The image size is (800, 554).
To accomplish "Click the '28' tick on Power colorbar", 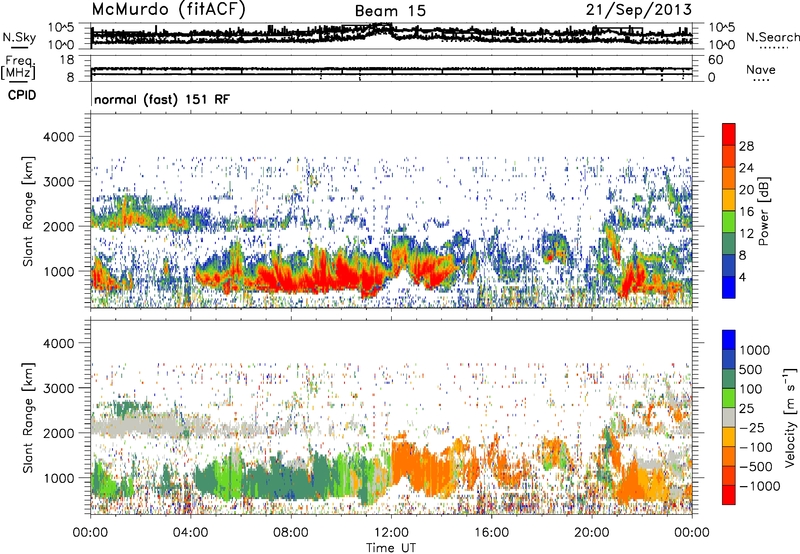I will [746, 146].
